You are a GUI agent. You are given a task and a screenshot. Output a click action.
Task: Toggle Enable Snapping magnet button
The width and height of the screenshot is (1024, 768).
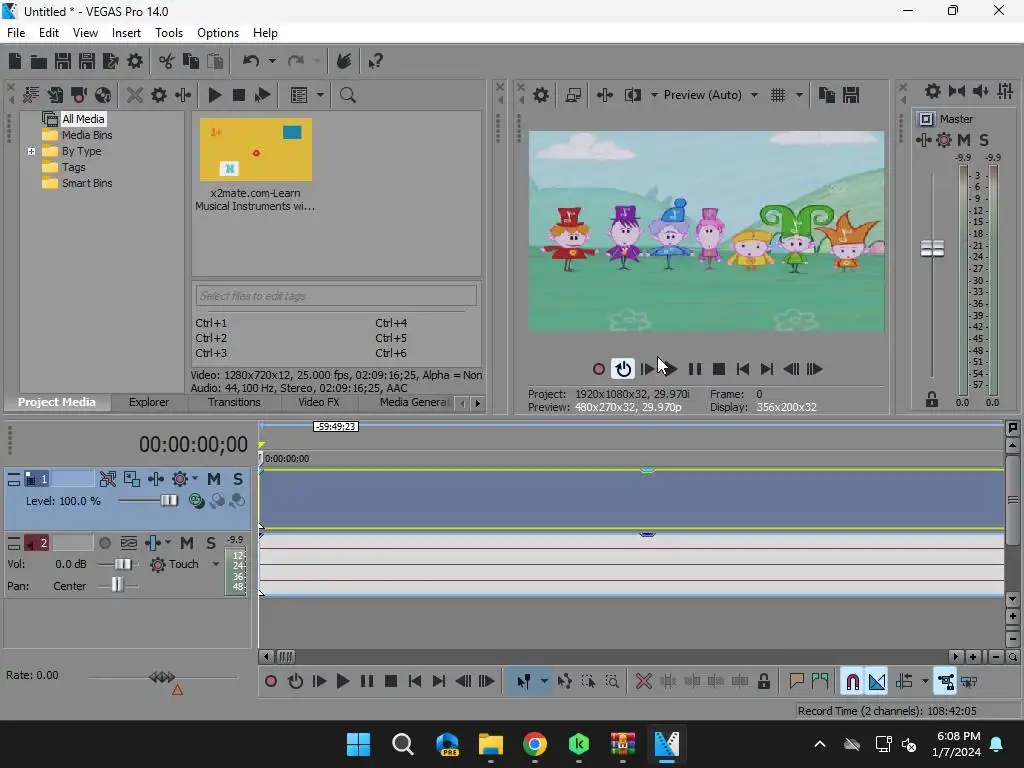coord(852,682)
